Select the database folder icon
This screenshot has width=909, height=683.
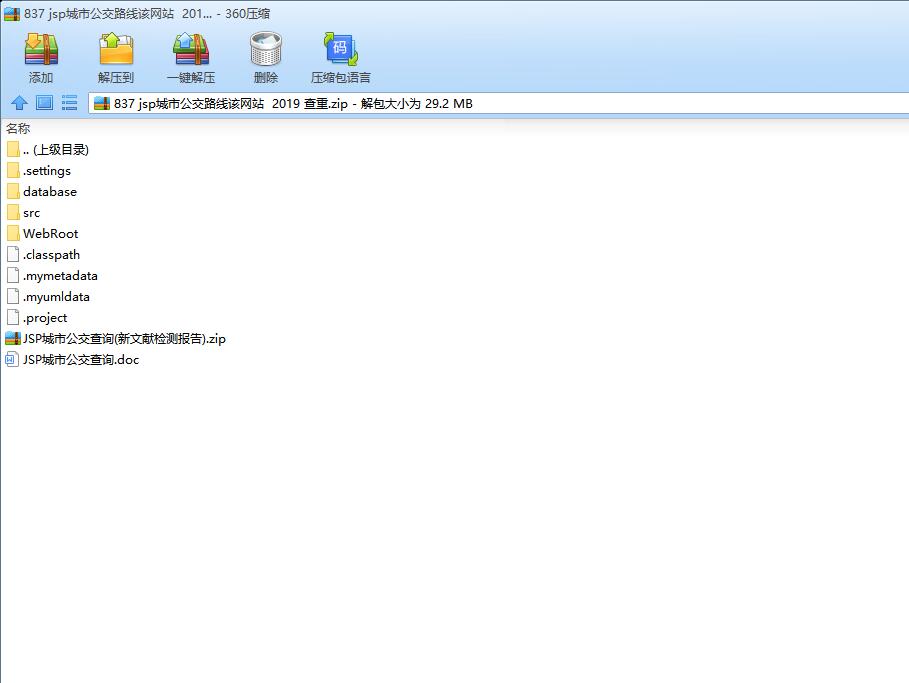[x=13, y=191]
